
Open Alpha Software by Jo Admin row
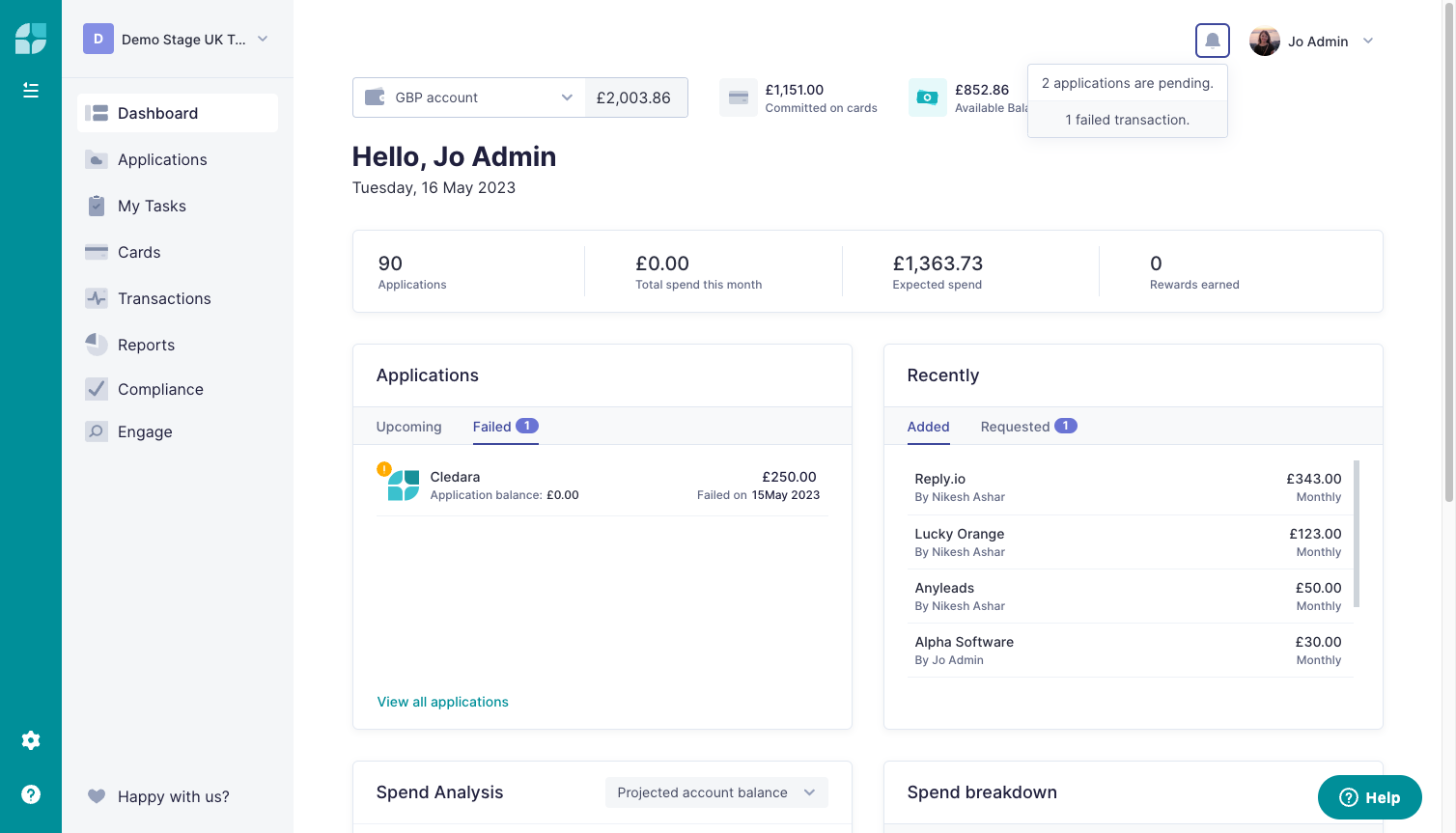[x=1128, y=651]
